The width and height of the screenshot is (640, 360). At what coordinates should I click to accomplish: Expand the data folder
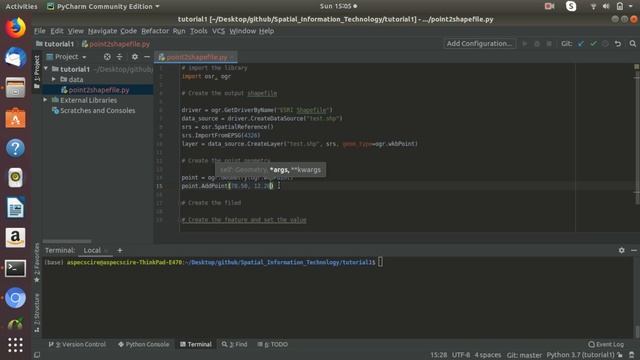(53, 79)
